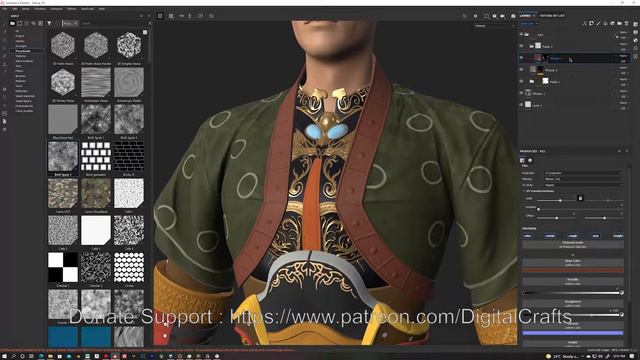Viewport: 640px width, 360px height.
Task: Open the UV Wrap dropdown
Action: coord(584,185)
